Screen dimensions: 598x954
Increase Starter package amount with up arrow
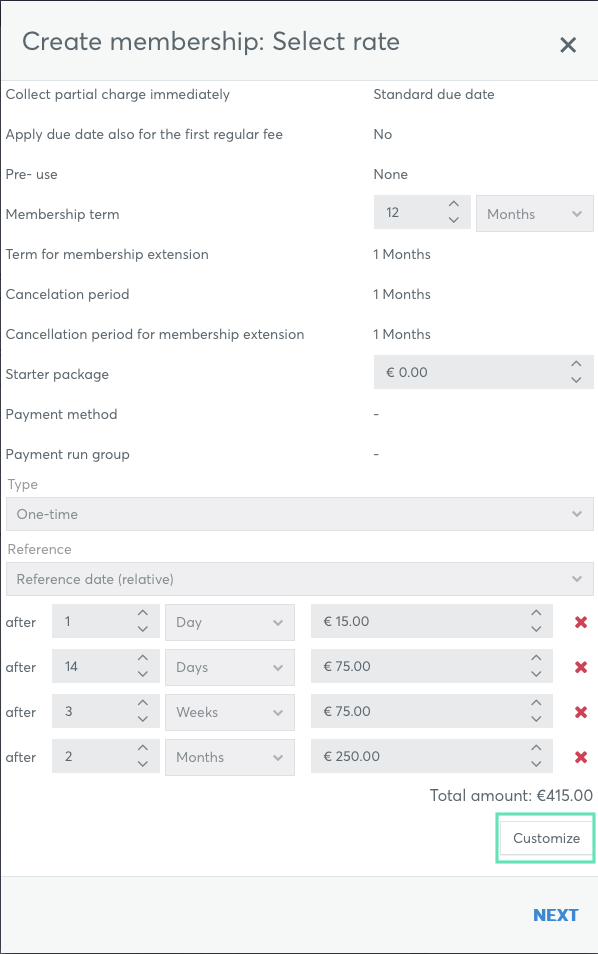tap(576, 364)
